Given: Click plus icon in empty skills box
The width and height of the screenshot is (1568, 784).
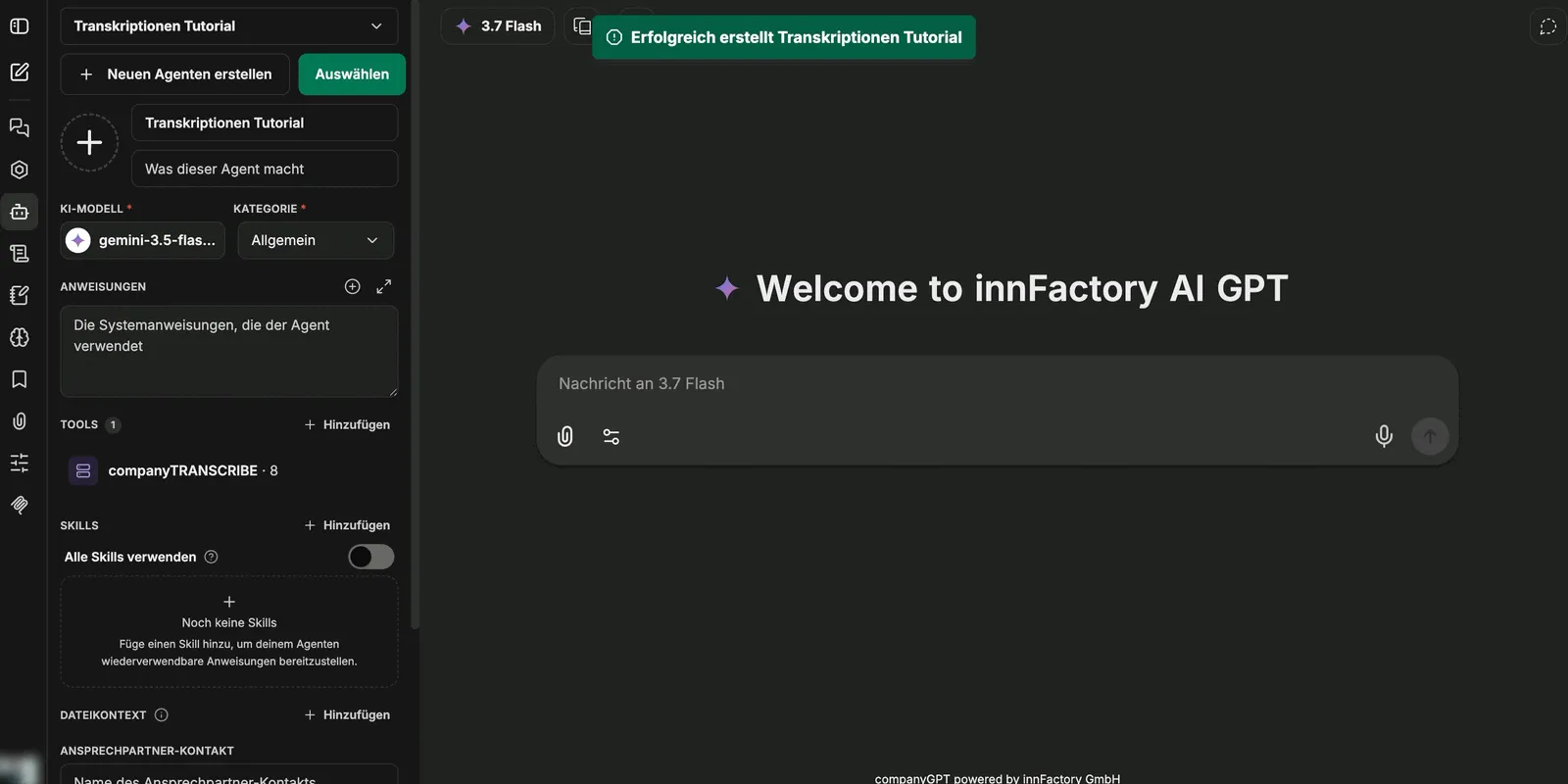Looking at the screenshot, I should [x=229, y=602].
